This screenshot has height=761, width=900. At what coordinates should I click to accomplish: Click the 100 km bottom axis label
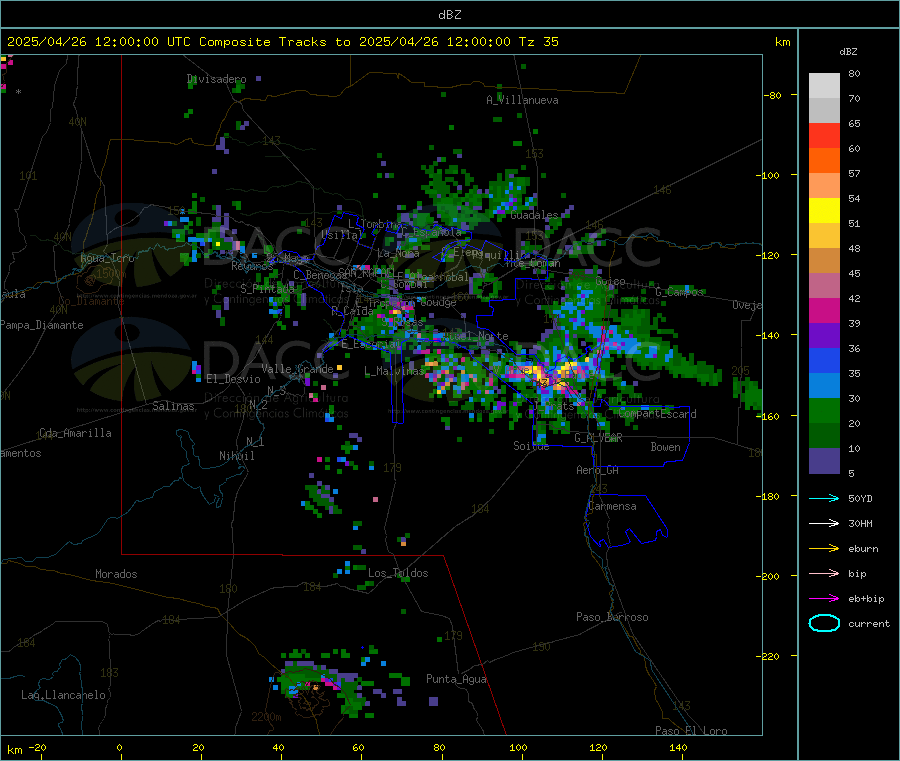coord(518,747)
